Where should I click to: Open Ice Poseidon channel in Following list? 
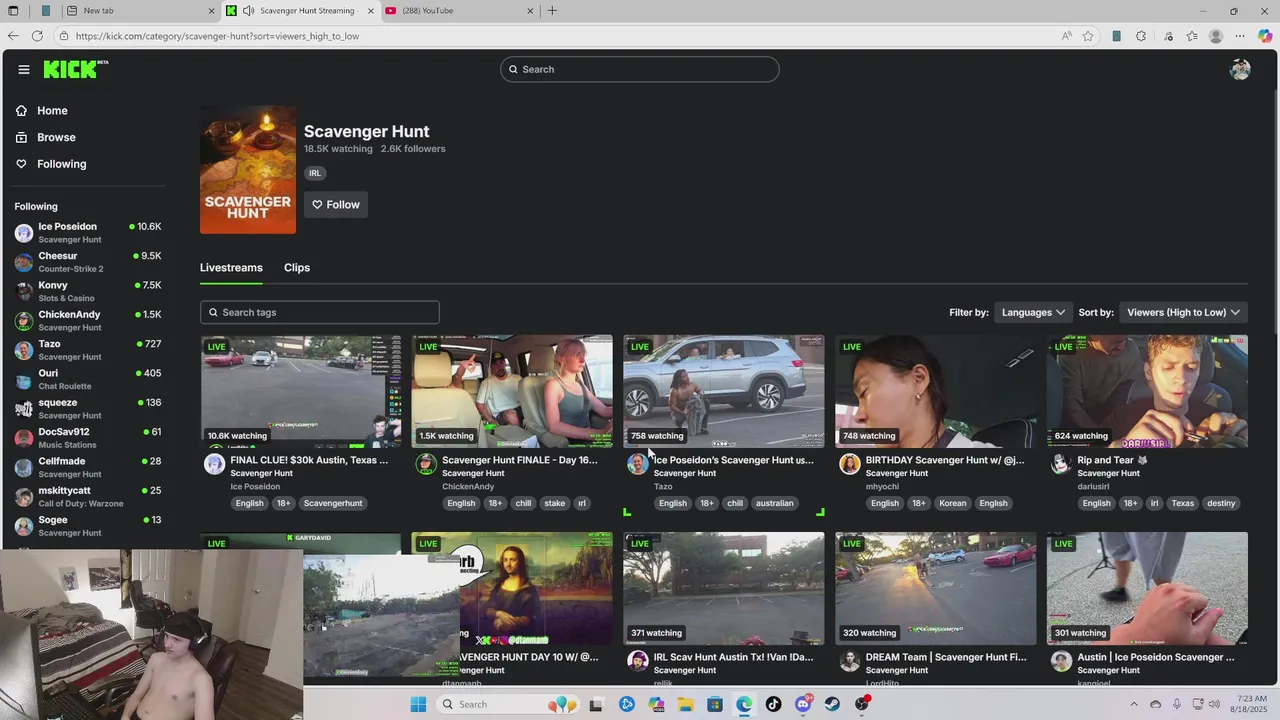point(88,232)
